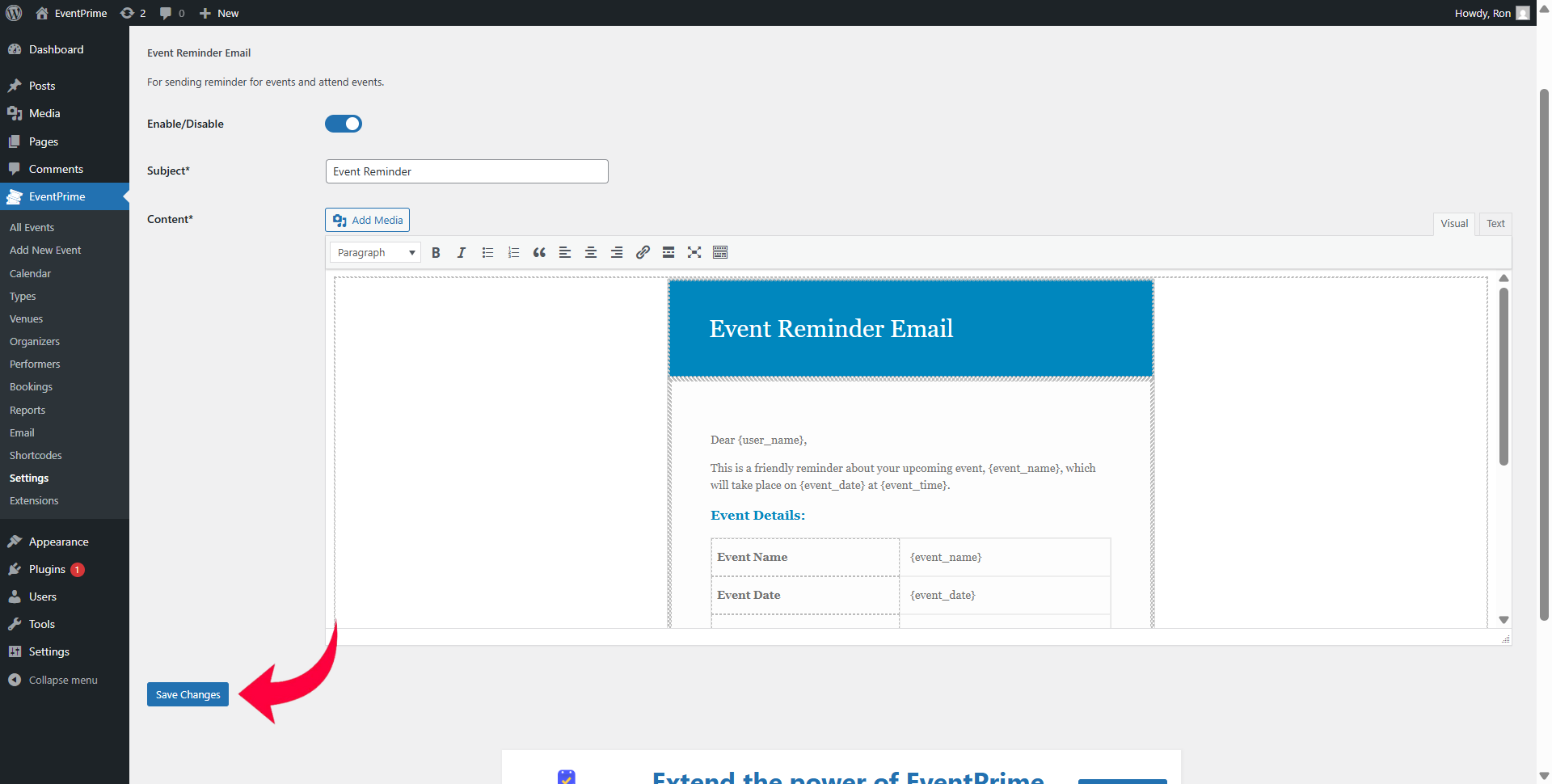1552x784 pixels.
Task: Click the Add Media button
Action: (x=368, y=220)
